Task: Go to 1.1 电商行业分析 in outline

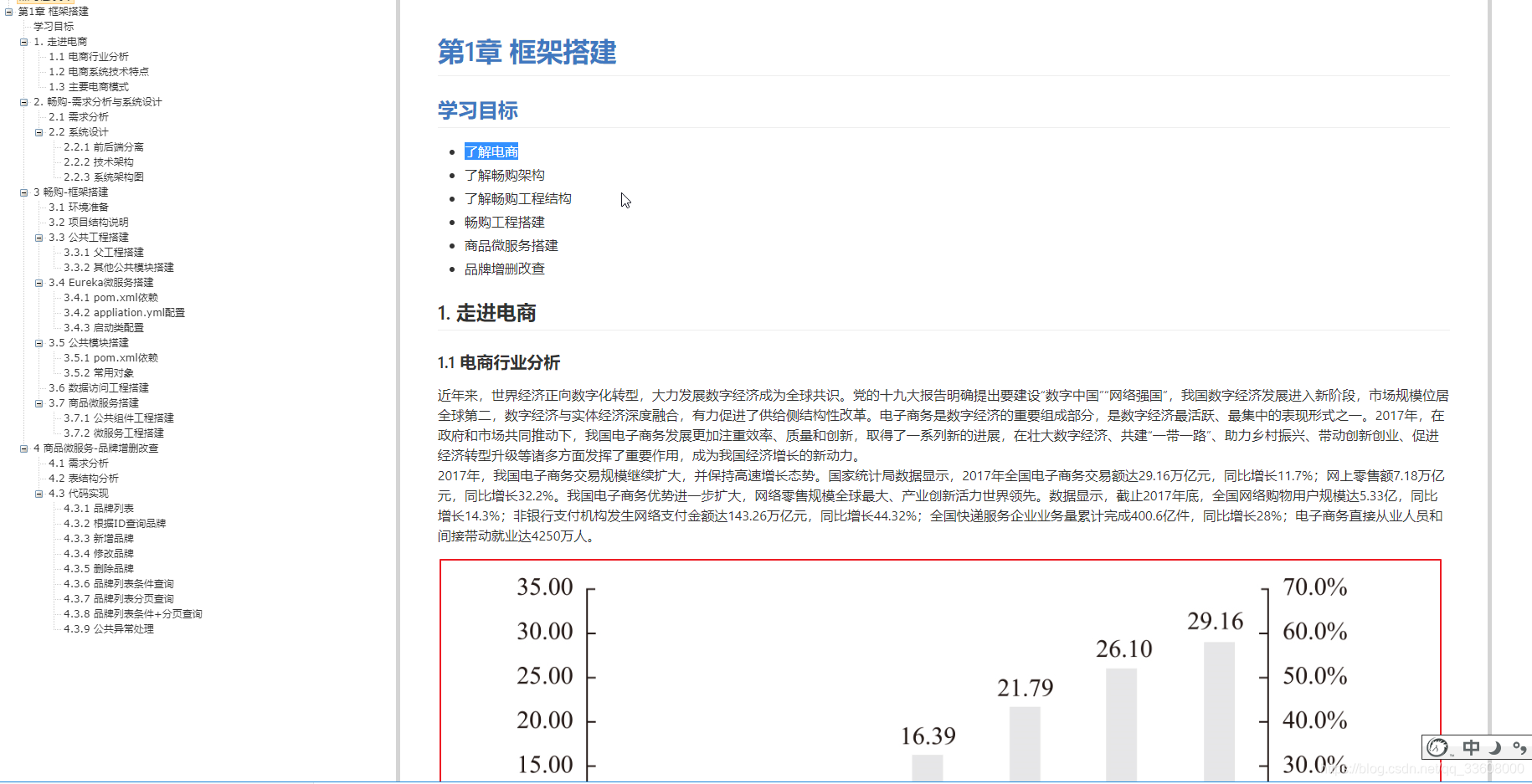Action: tap(89, 57)
